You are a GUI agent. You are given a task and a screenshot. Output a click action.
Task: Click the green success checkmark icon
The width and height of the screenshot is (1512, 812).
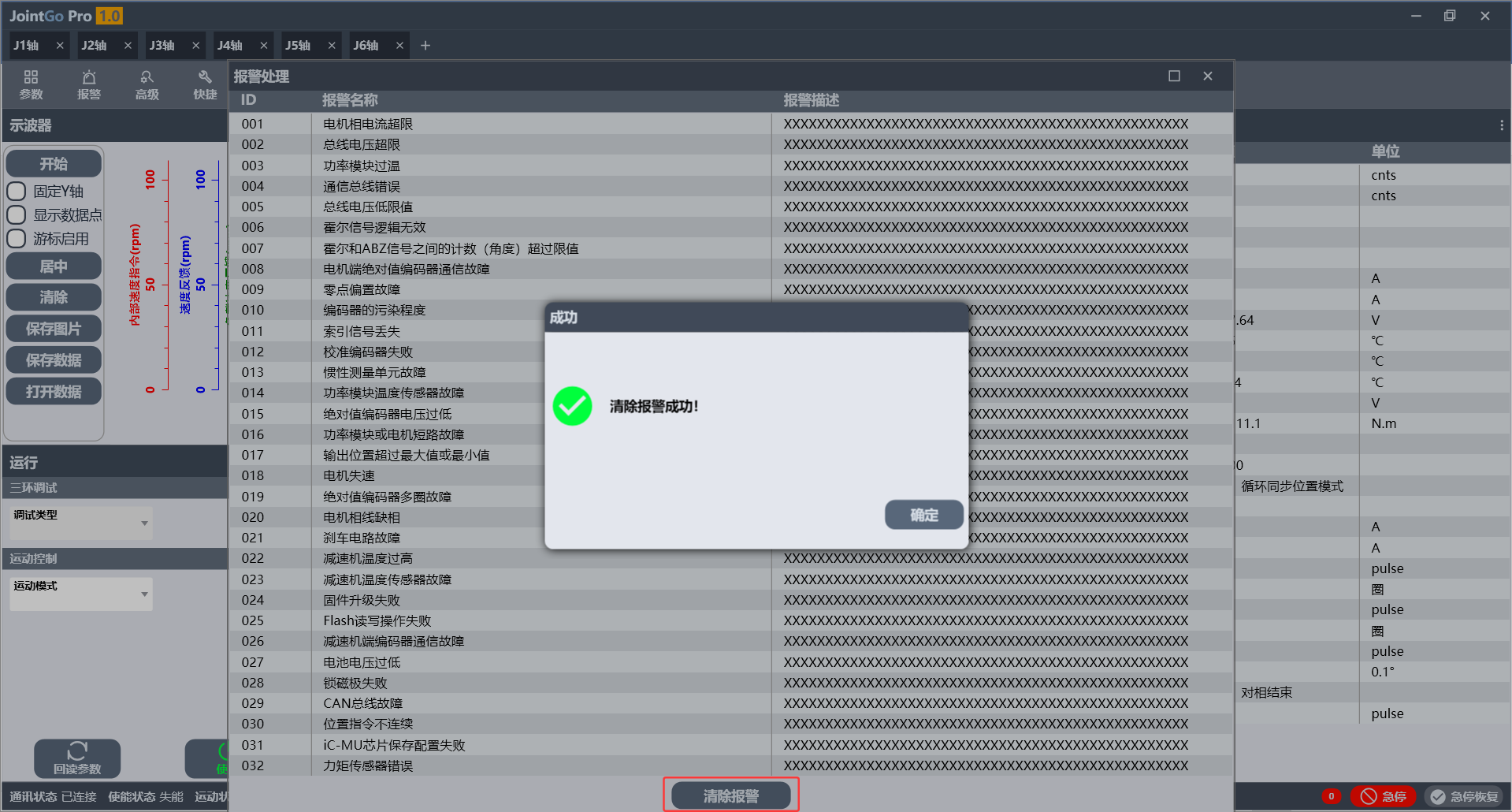(573, 406)
